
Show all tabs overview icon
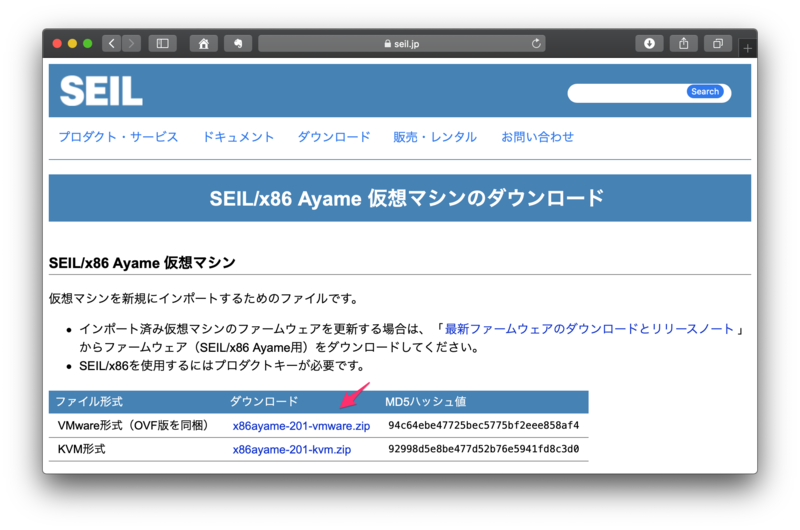(718, 43)
